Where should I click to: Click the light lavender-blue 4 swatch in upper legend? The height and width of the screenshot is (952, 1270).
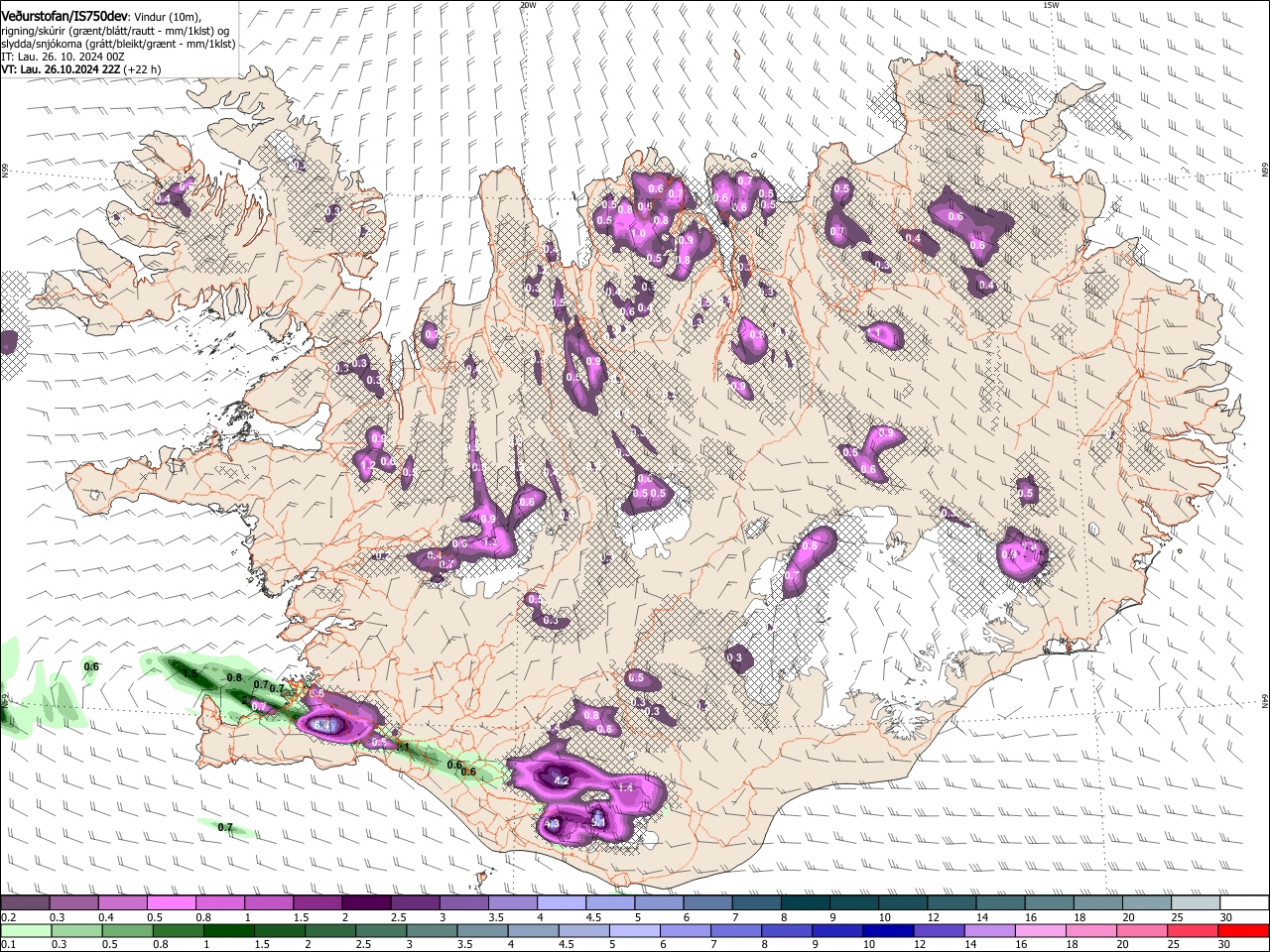click(x=561, y=903)
